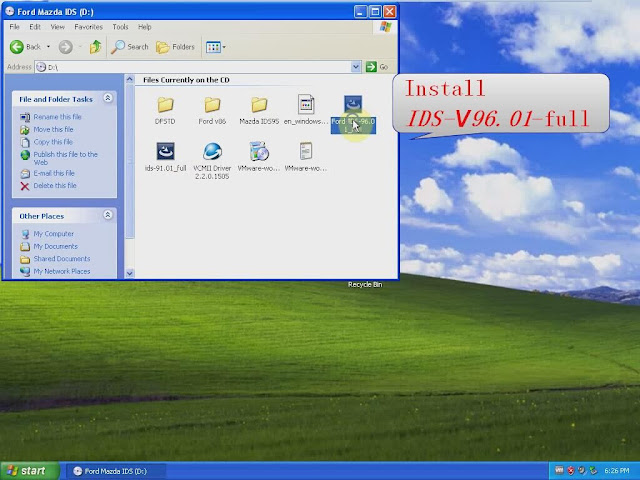
Task: Open the Favorites menu
Action: tap(89, 27)
